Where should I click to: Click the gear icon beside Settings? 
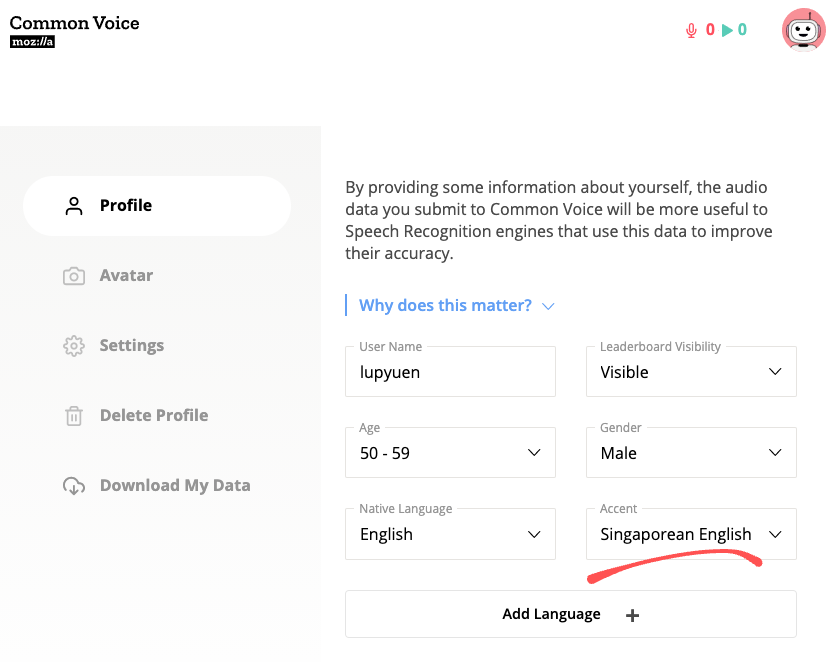pyautogui.click(x=74, y=346)
